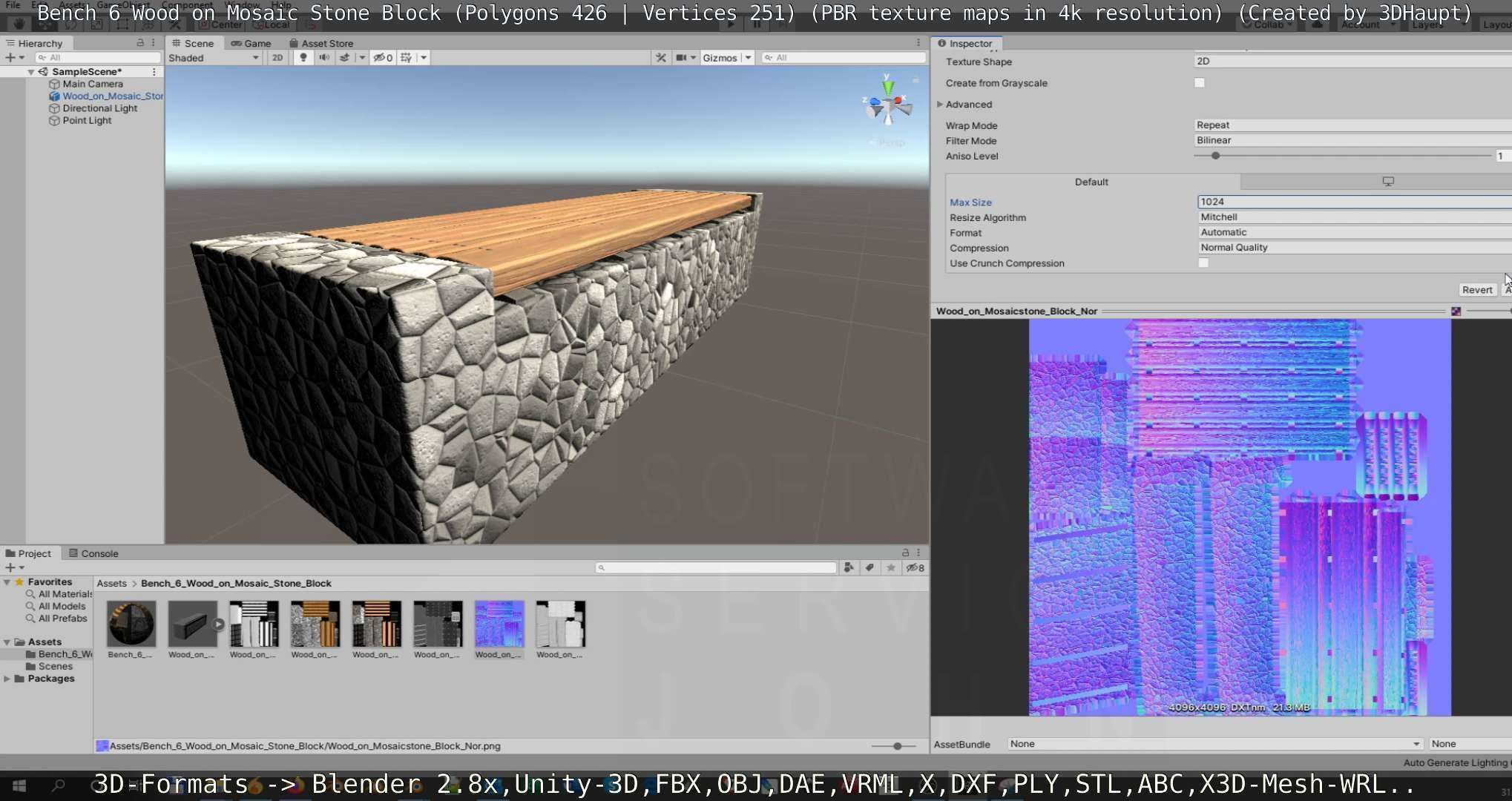Image resolution: width=1512 pixels, height=801 pixels.
Task: Collapse the Favorites group arrow
Action: pos(7,582)
